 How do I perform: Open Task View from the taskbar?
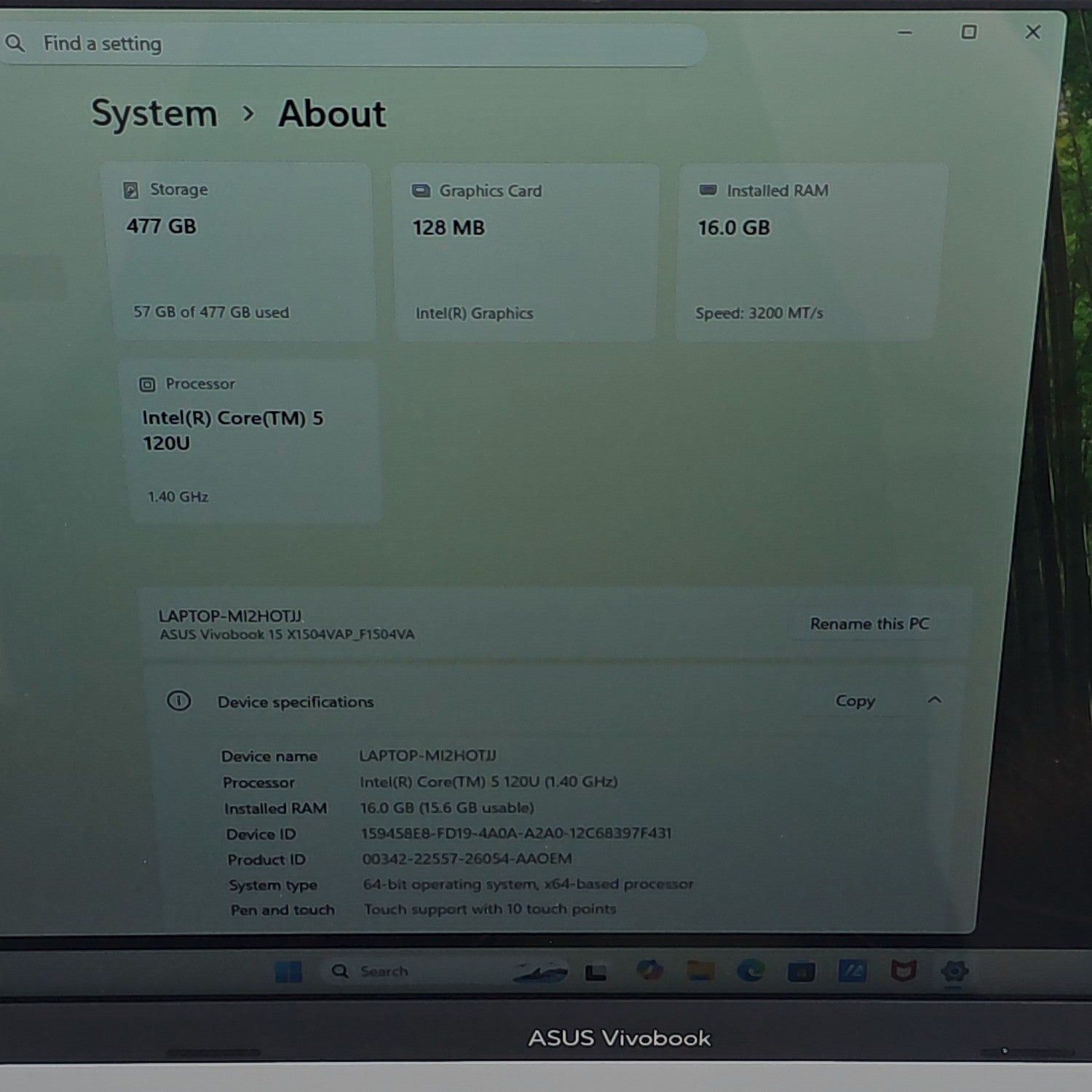pyautogui.click(x=596, y=973)
